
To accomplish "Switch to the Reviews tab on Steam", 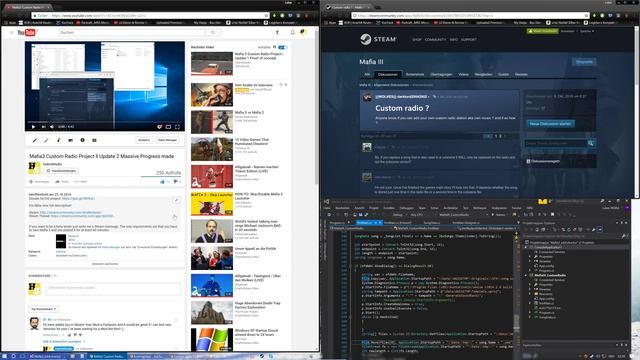I will point(521,74).
